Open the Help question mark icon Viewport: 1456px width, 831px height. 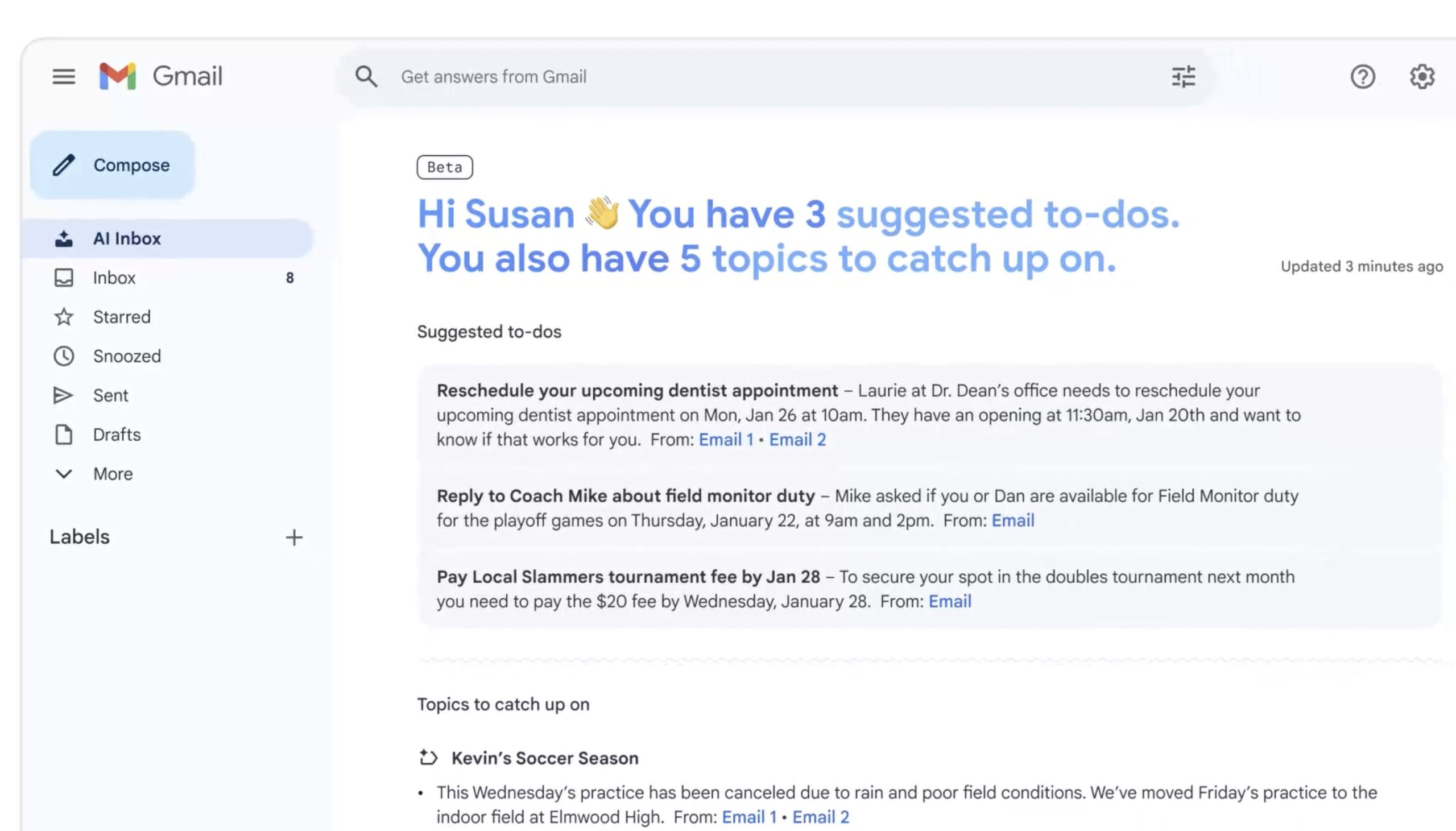pyautogui.click(x=1362, y=76)
